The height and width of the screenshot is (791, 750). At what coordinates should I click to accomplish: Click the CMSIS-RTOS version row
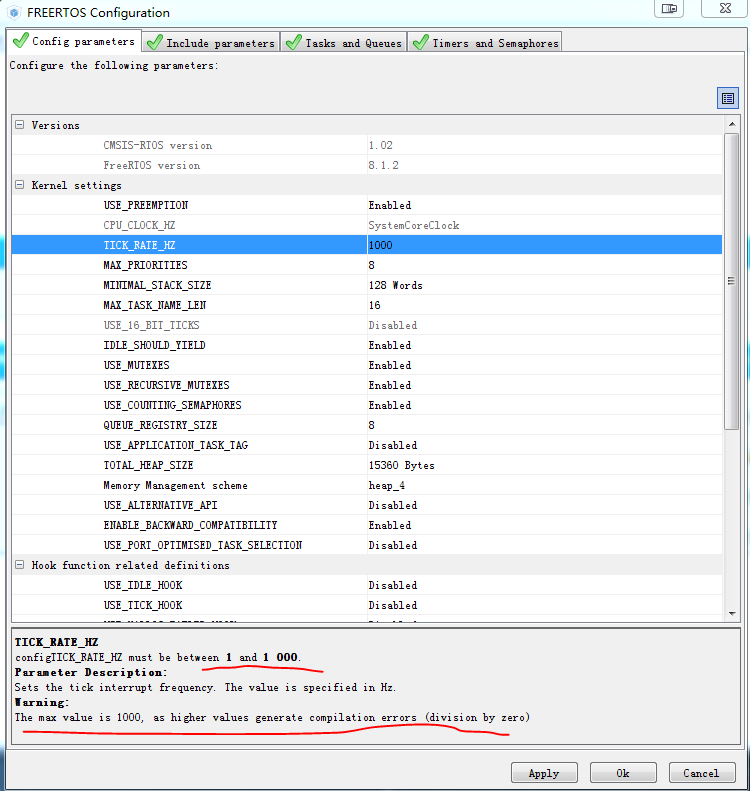coord(367,145)
